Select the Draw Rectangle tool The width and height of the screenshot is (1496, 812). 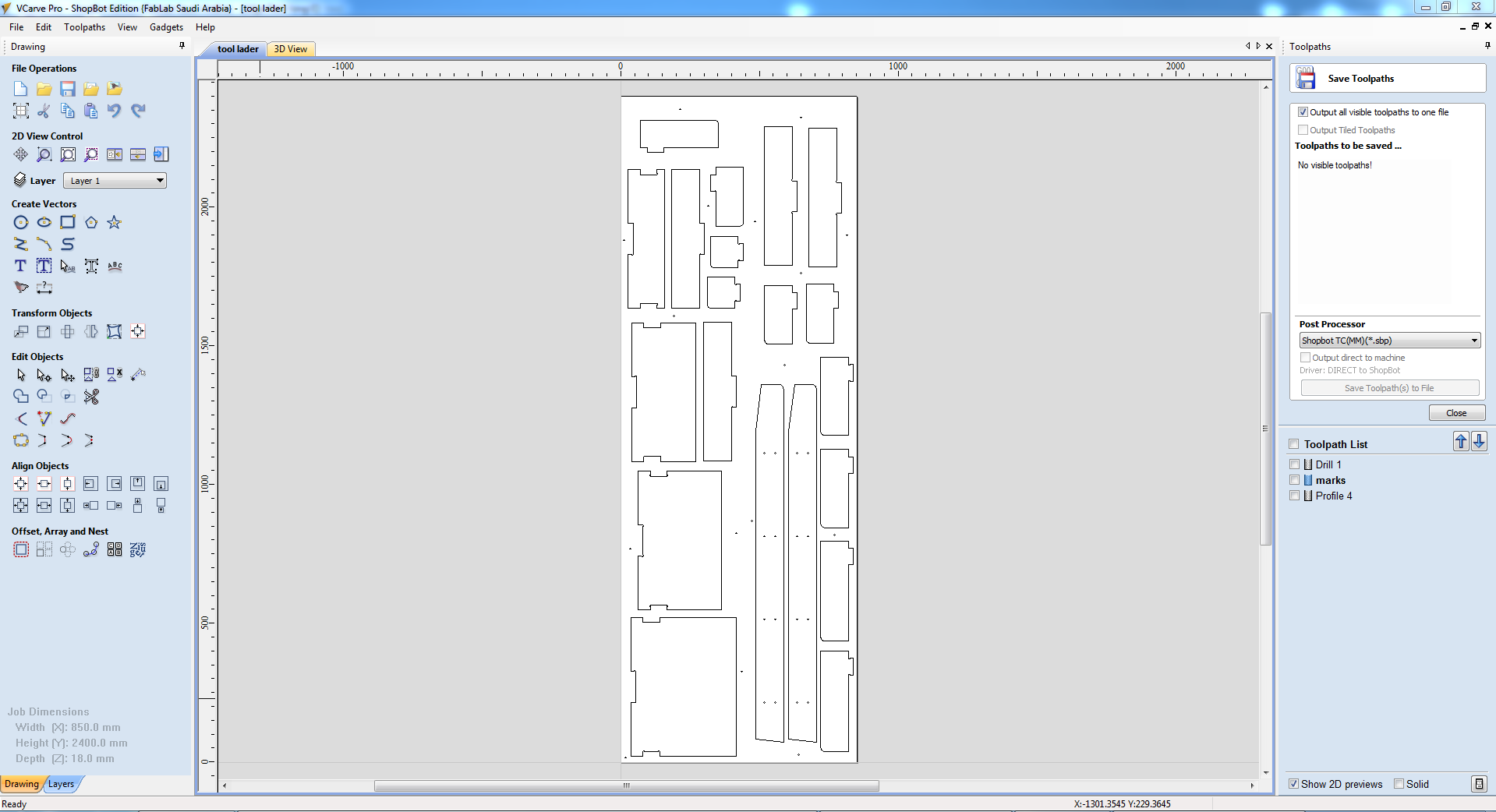(x=68, y=223)
